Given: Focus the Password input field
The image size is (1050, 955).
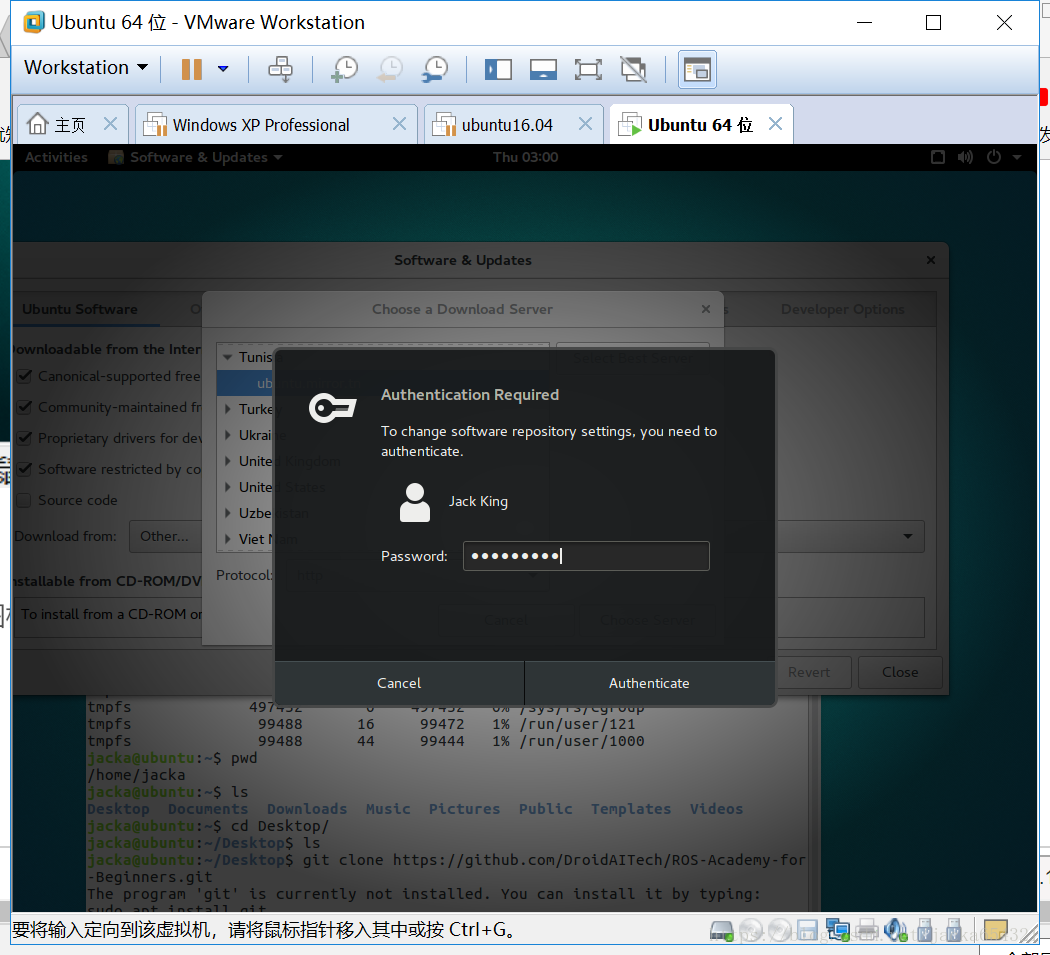Looking at the screenshot, I should pyautogui.click(x=586, y=556).
